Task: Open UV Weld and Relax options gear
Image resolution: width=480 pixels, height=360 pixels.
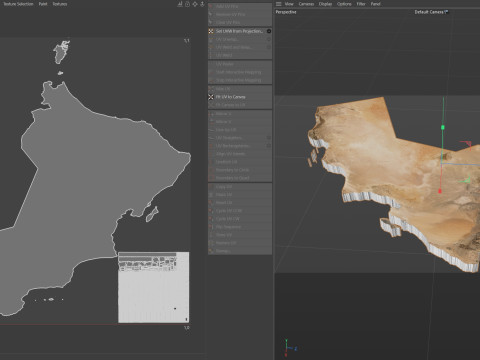Action: tap(269, 47)
